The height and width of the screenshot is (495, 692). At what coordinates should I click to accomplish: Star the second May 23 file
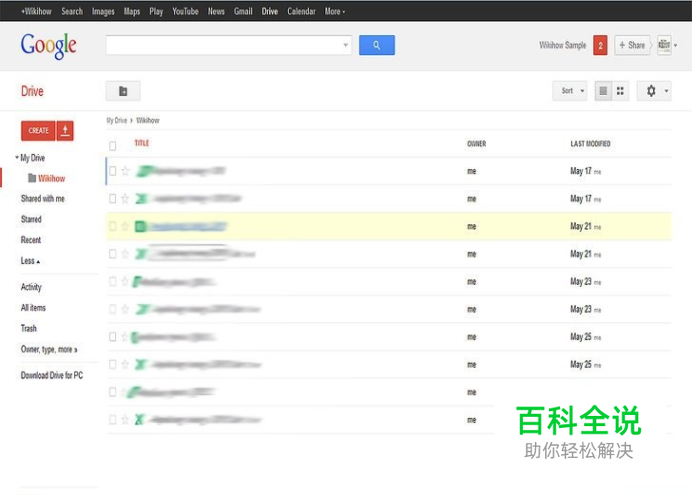click(125, 309)
